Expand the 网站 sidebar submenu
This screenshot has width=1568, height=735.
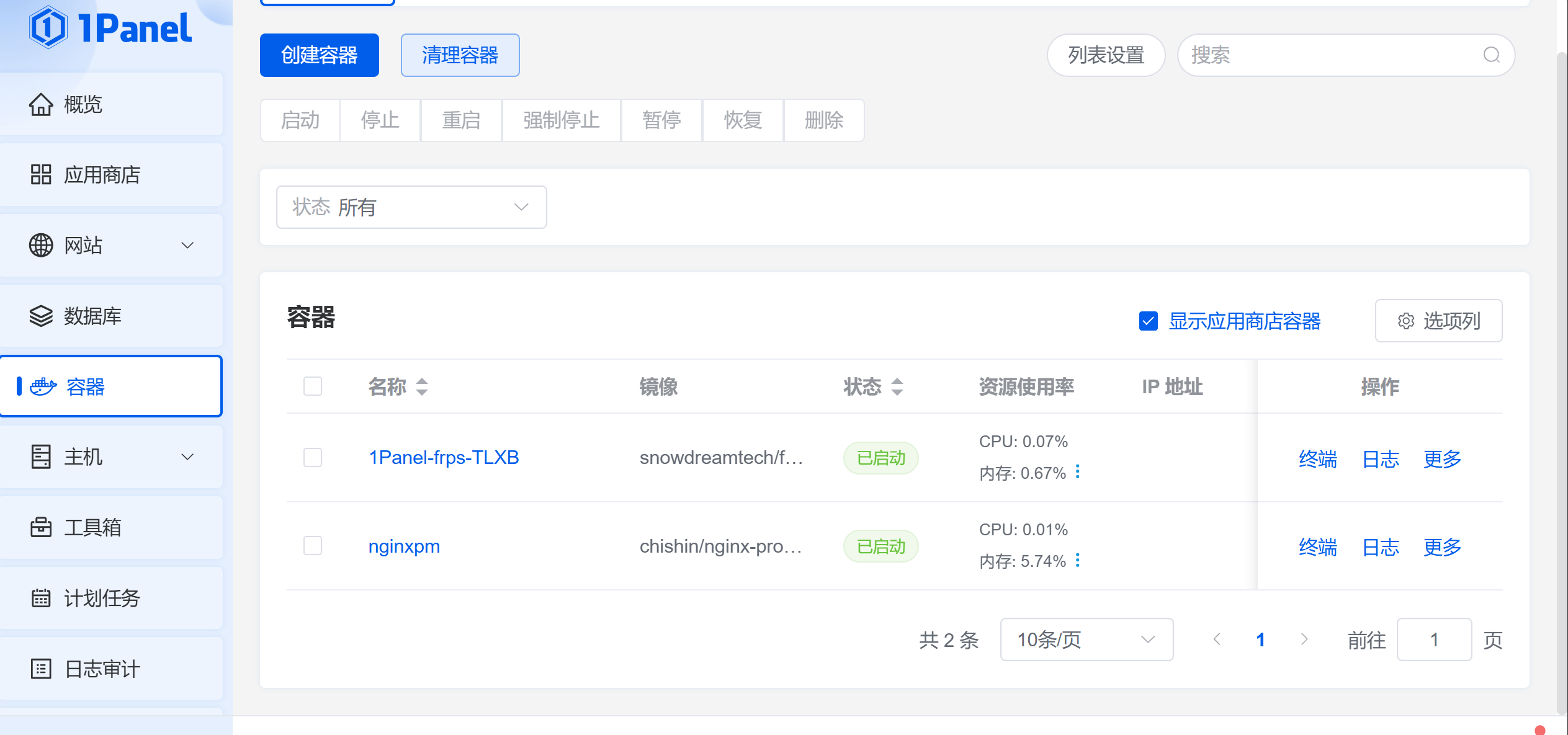point(187,246)
